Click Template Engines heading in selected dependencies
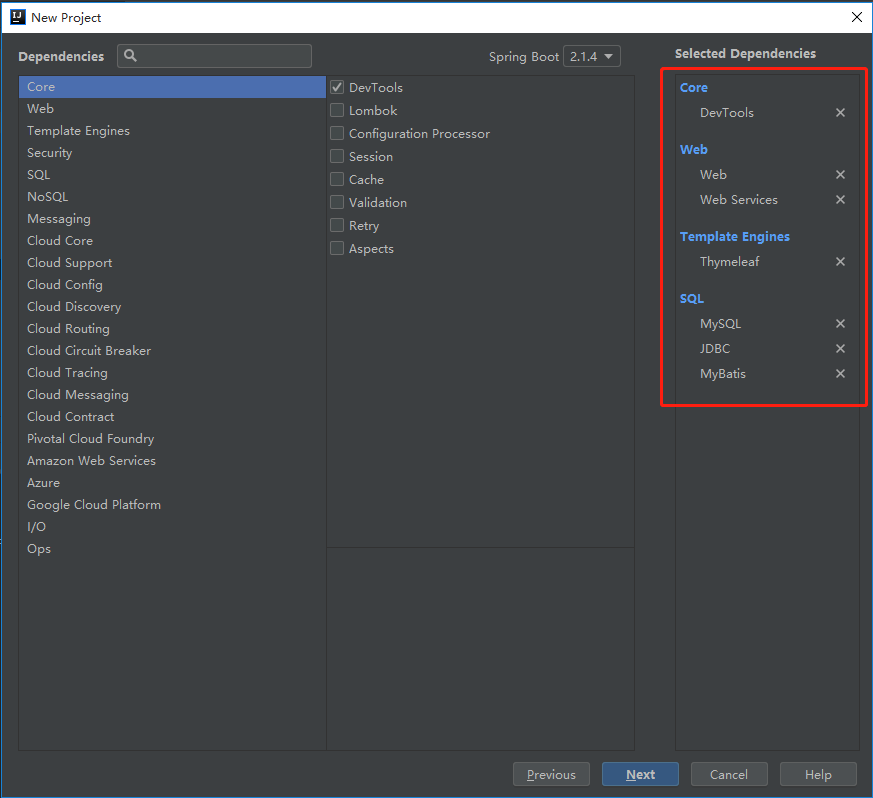Image resolution: width=873 pixels, height=798 pixels. [735, 237]
